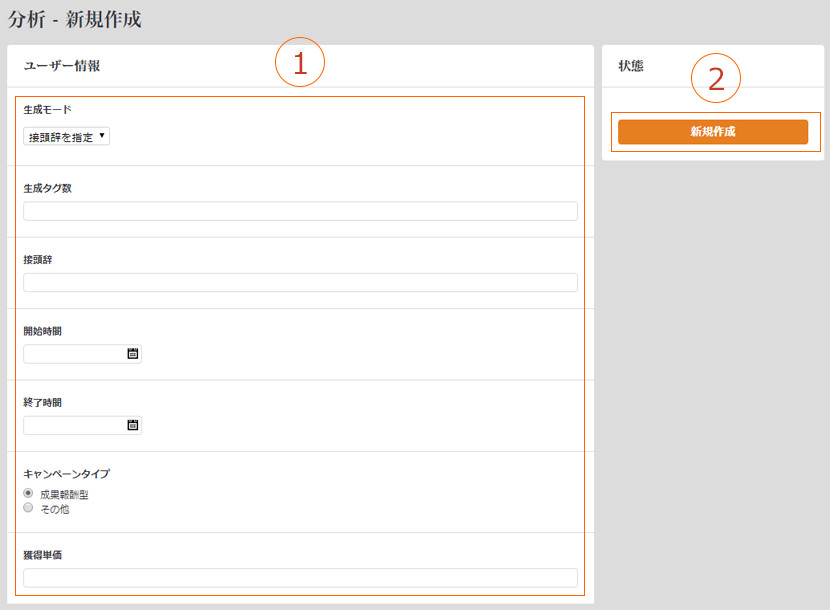Click the 獲得単価 field label
Image resolution: width=830 pixels, height=610 pixels.
click(43, 554)
